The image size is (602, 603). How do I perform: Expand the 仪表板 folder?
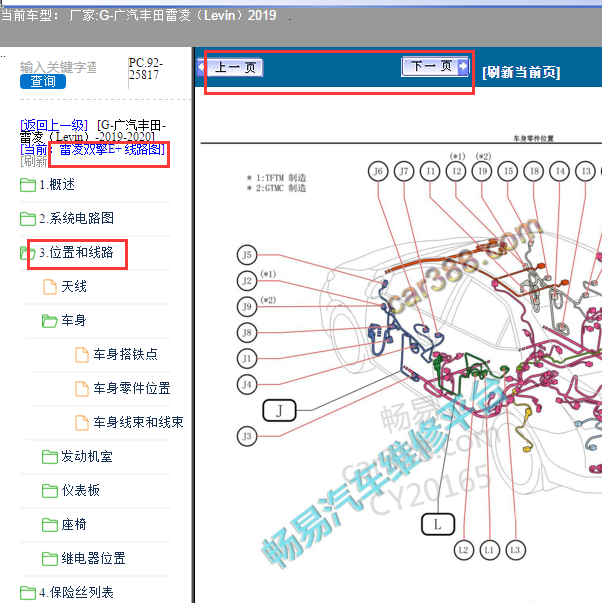pos(80,490)
